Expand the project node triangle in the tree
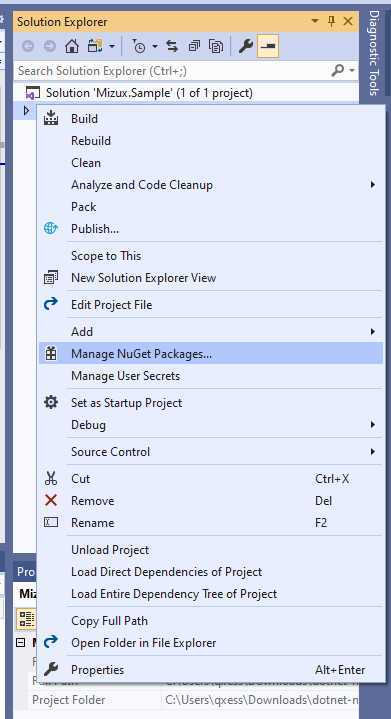 [x=26, y=110]
